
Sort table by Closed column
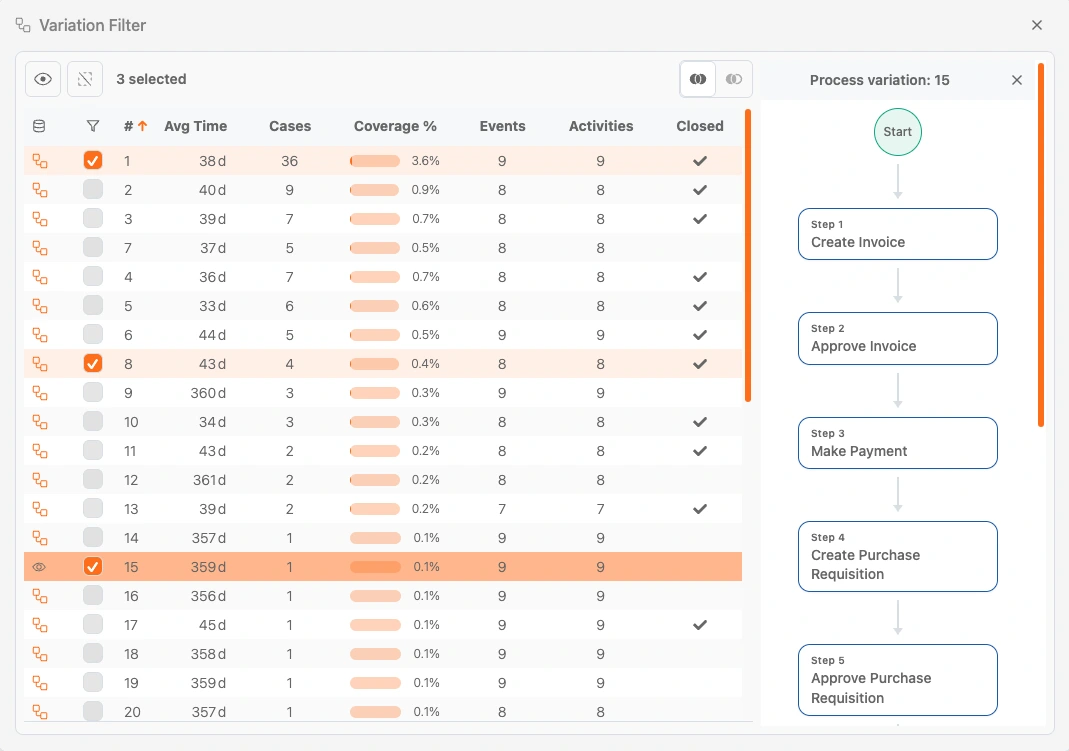point(699,126)
